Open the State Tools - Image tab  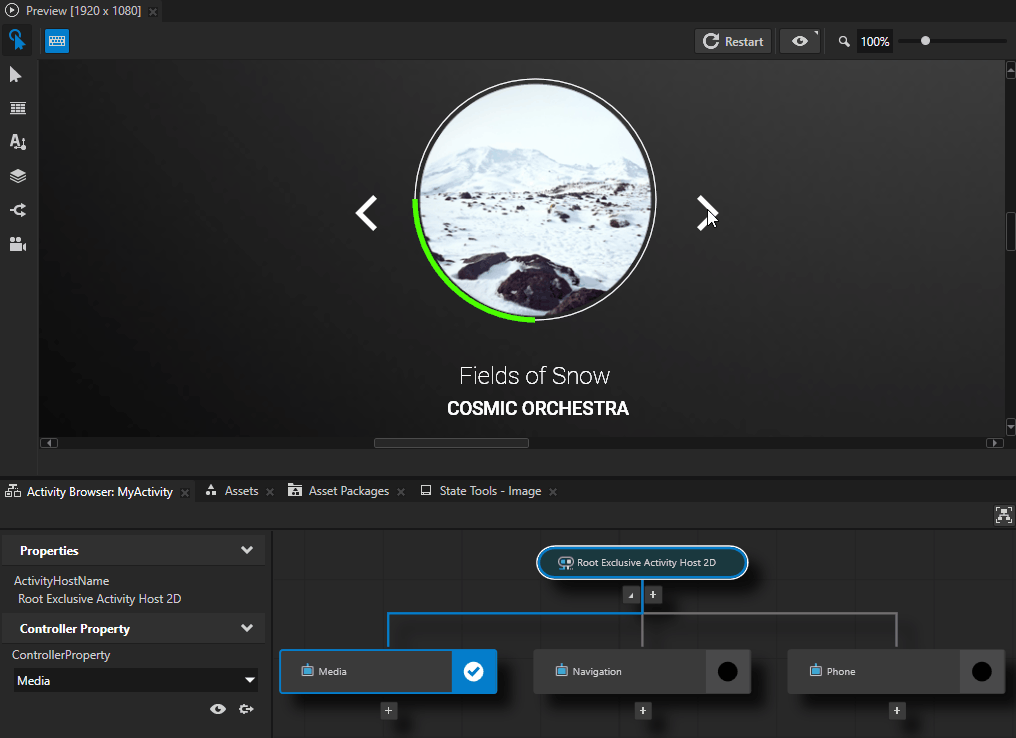(488, 491)
